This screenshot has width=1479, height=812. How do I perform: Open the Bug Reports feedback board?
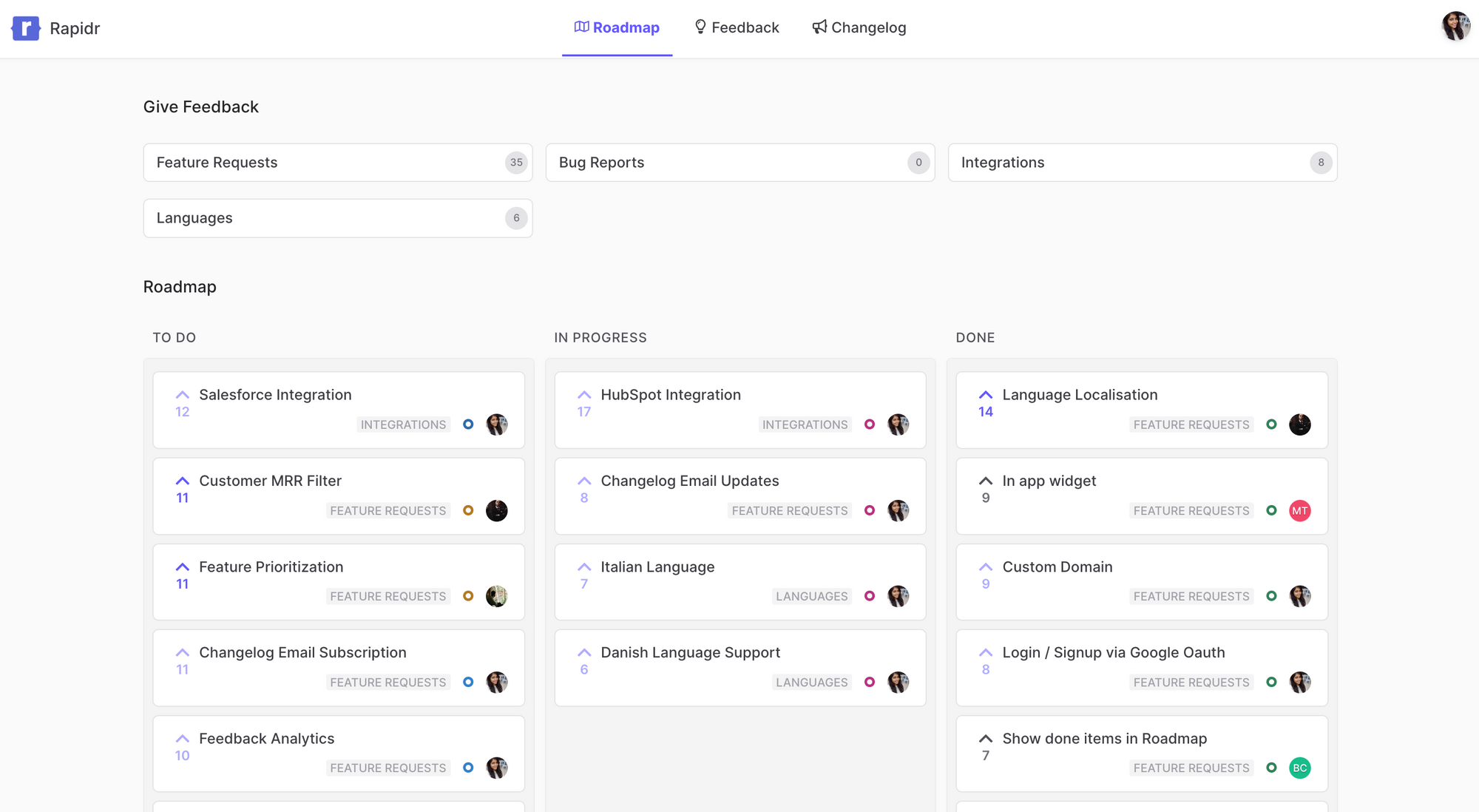pyautogui.click(x=740, y=163)
